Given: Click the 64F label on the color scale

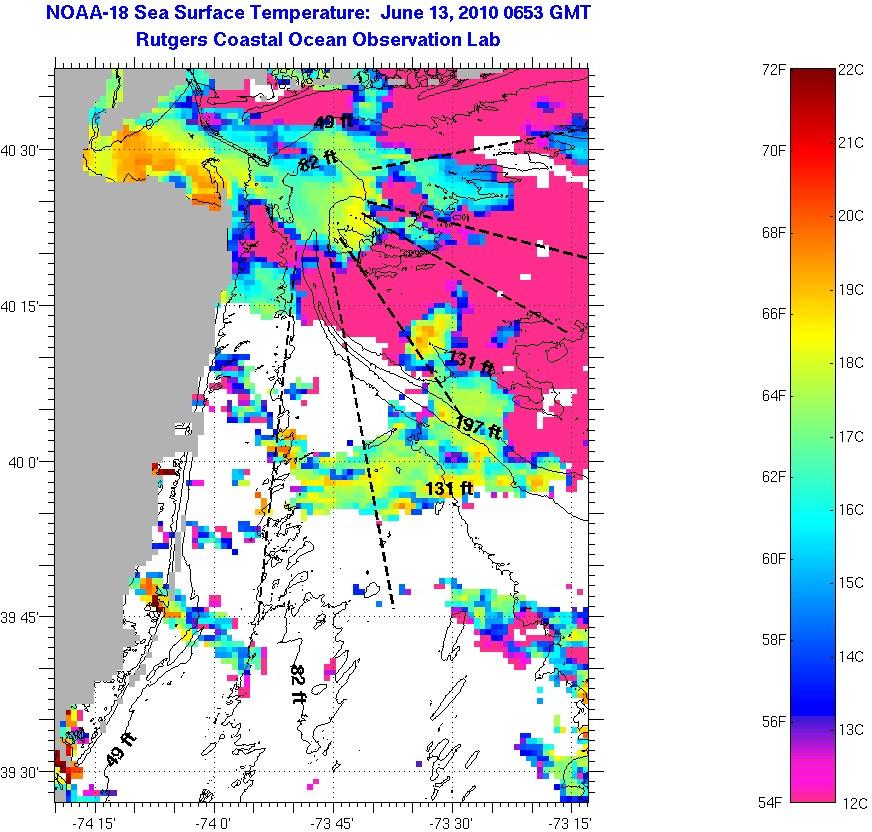Looking at the screenshot, I should tap(774, 395).
